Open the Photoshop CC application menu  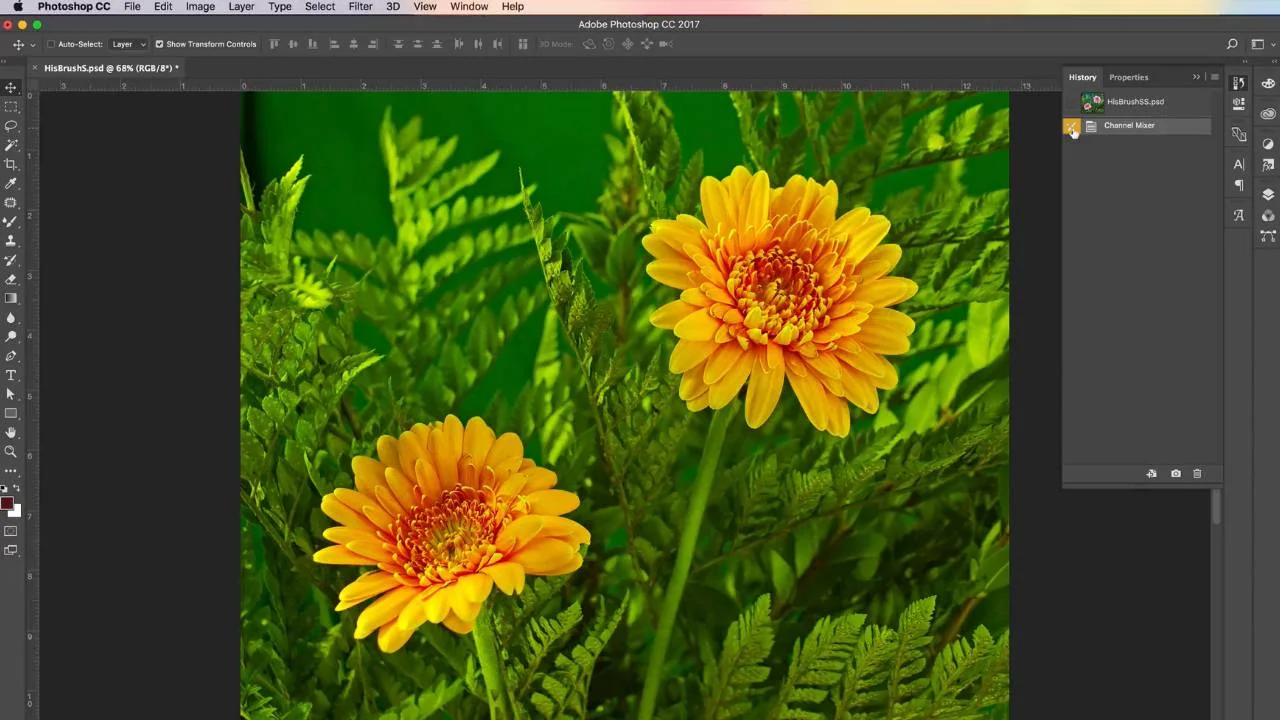(74, 6)
